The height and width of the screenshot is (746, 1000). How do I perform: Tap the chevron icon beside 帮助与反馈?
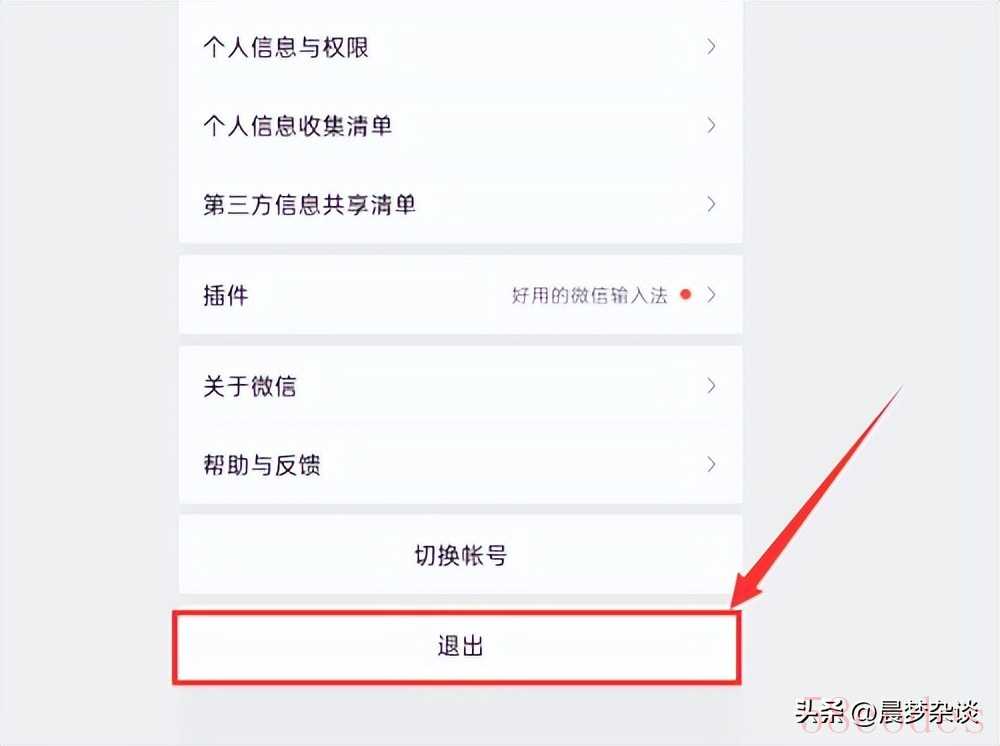coord(711,464)
